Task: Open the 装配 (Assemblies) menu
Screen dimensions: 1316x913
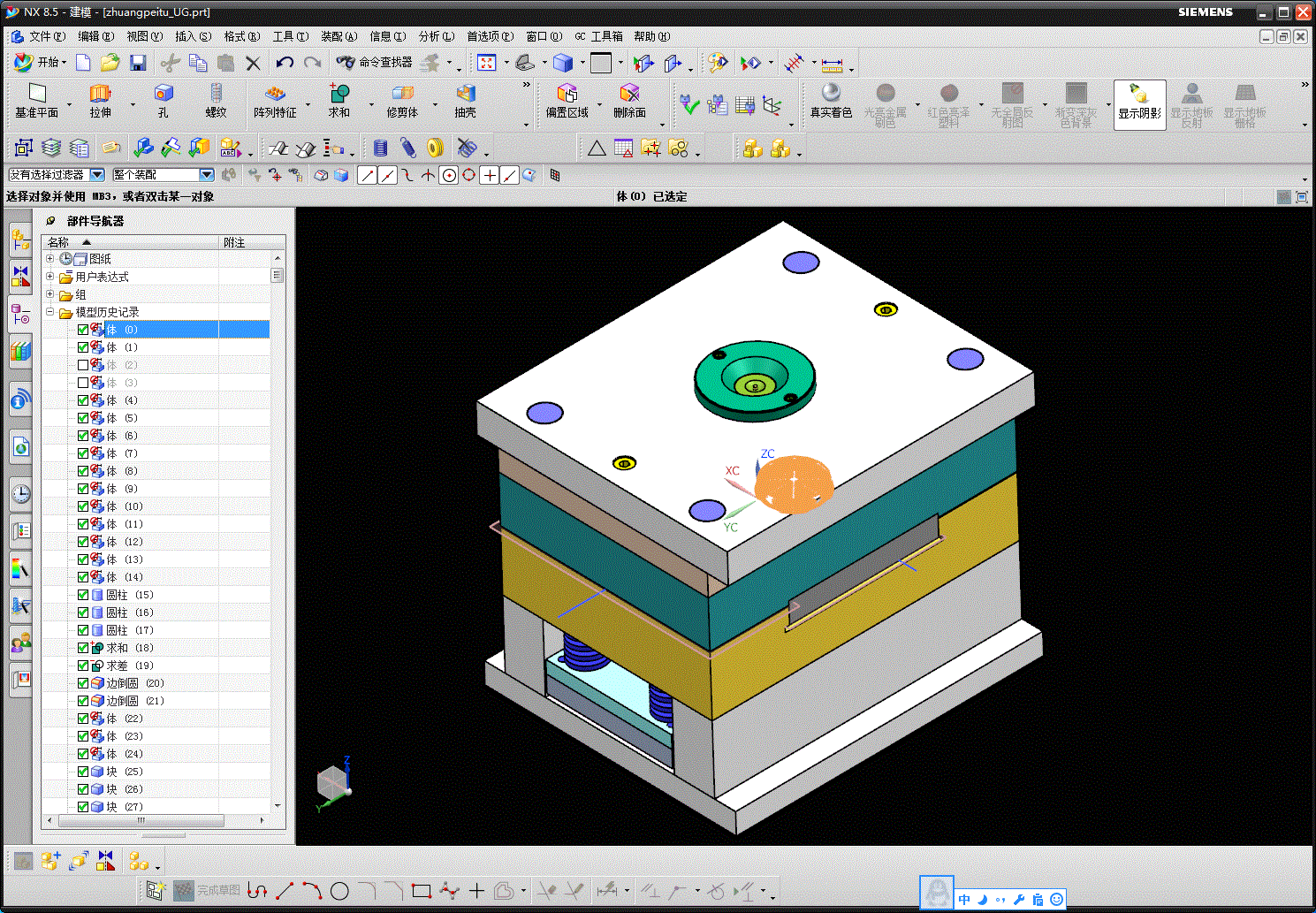Action: [x=339, y=36]
